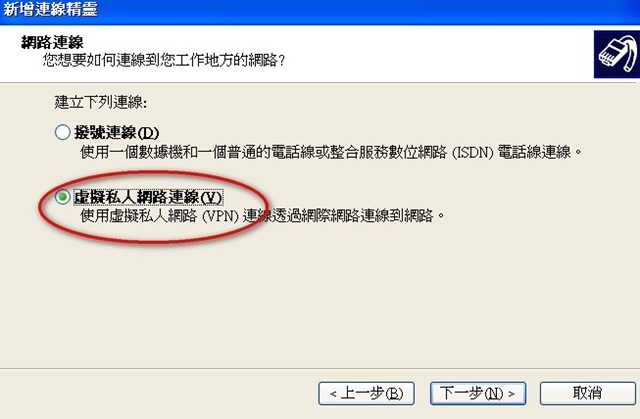The height and width of the screenshot is (419, 640).
Task: Click the 撥號連線(D) option label text
Action: point(116,133)
